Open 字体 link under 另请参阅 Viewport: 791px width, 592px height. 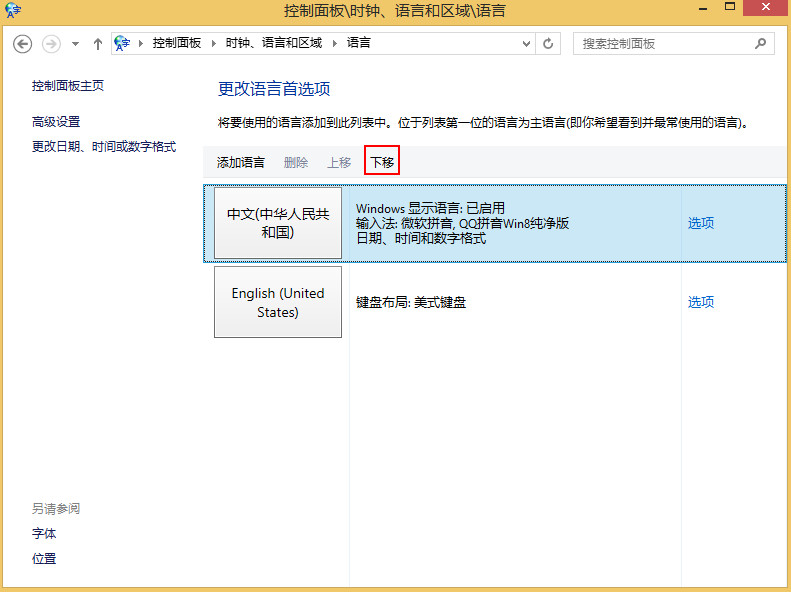tap(44, 534)
